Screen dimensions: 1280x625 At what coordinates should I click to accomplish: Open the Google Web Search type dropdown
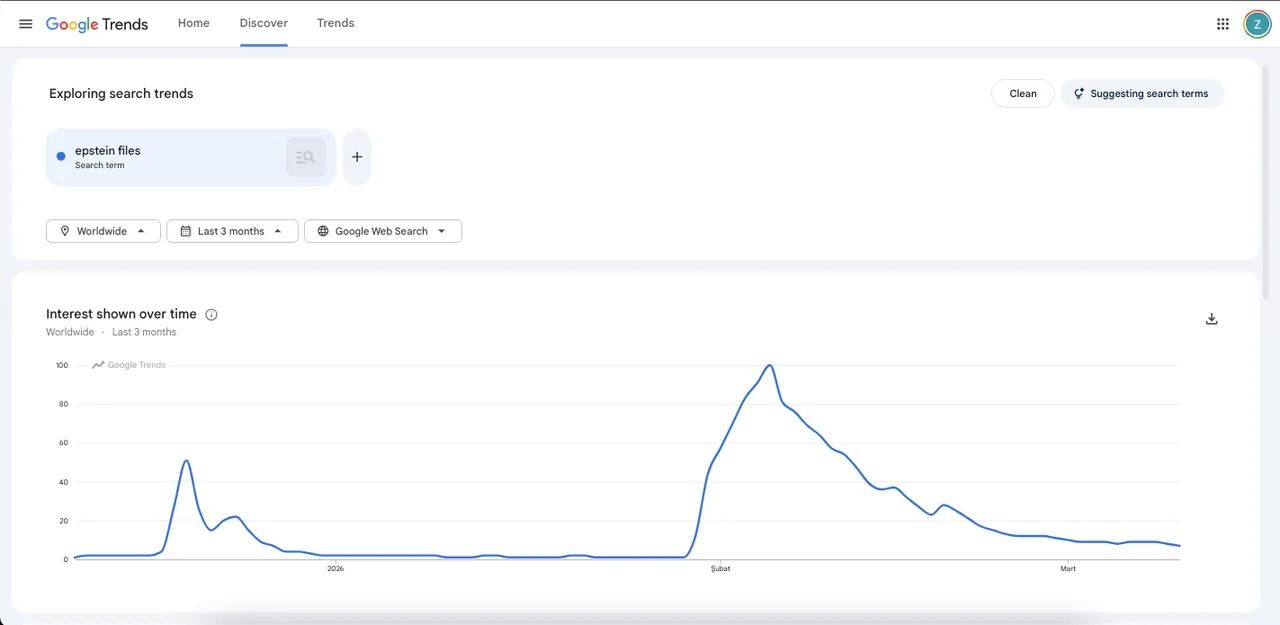[x=383, y=231]
